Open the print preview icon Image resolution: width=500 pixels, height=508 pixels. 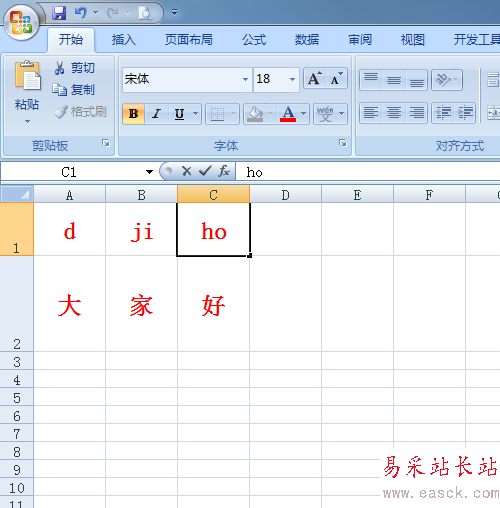pos(145,13)
